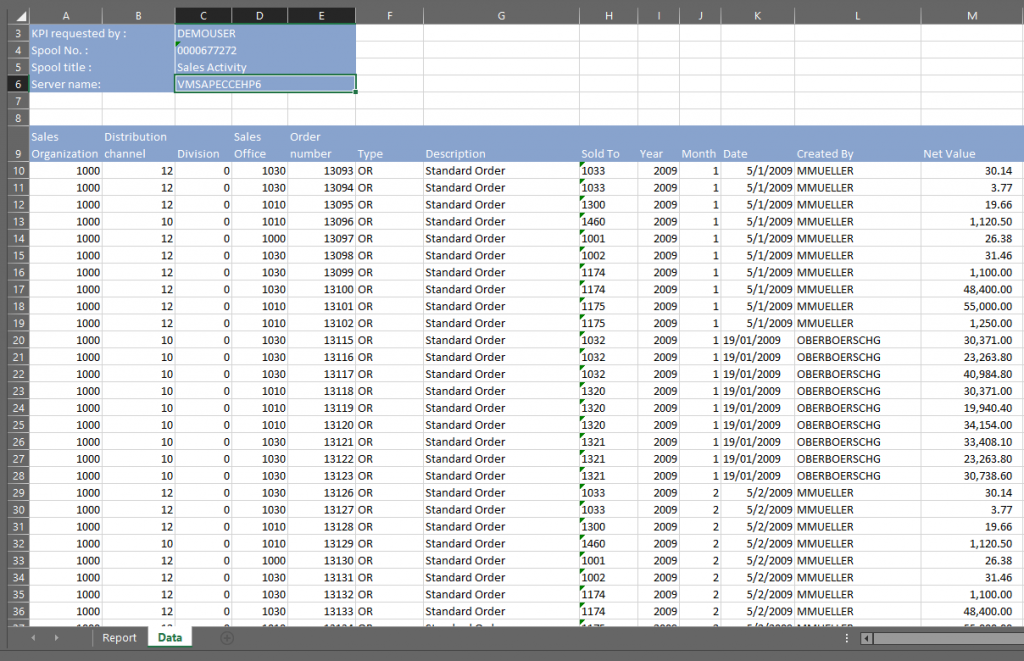
Task: Click the net value 33,408.10 cell
Action: pos(972,442)
